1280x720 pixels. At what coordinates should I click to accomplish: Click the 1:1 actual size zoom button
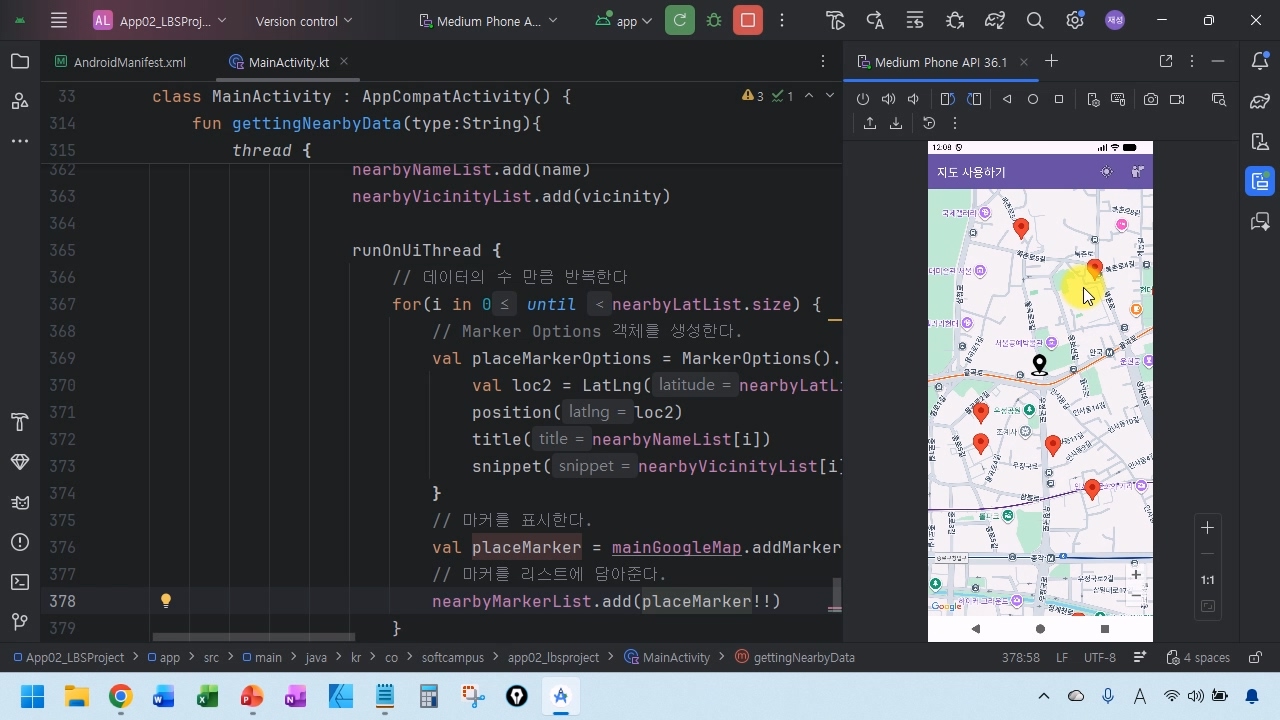1207,580
